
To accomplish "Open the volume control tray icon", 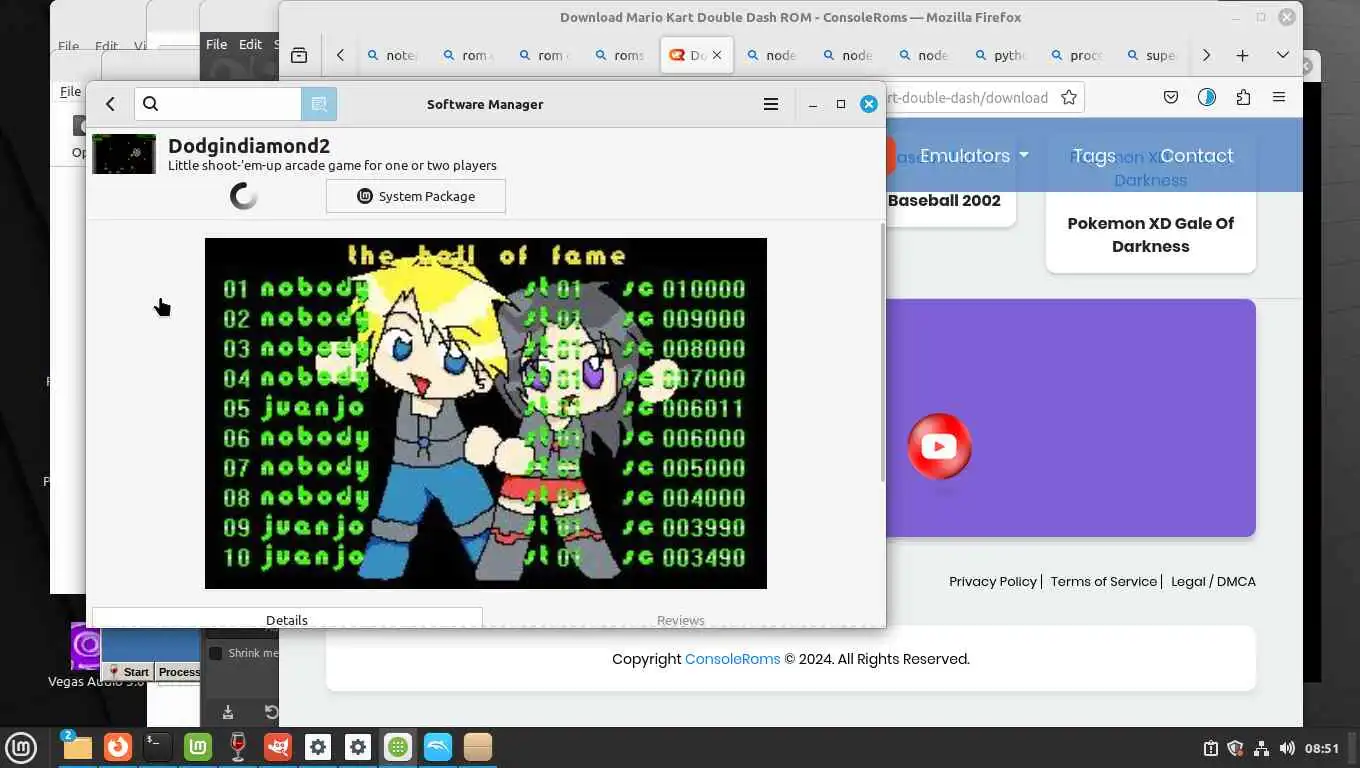I will point(1287,748).
